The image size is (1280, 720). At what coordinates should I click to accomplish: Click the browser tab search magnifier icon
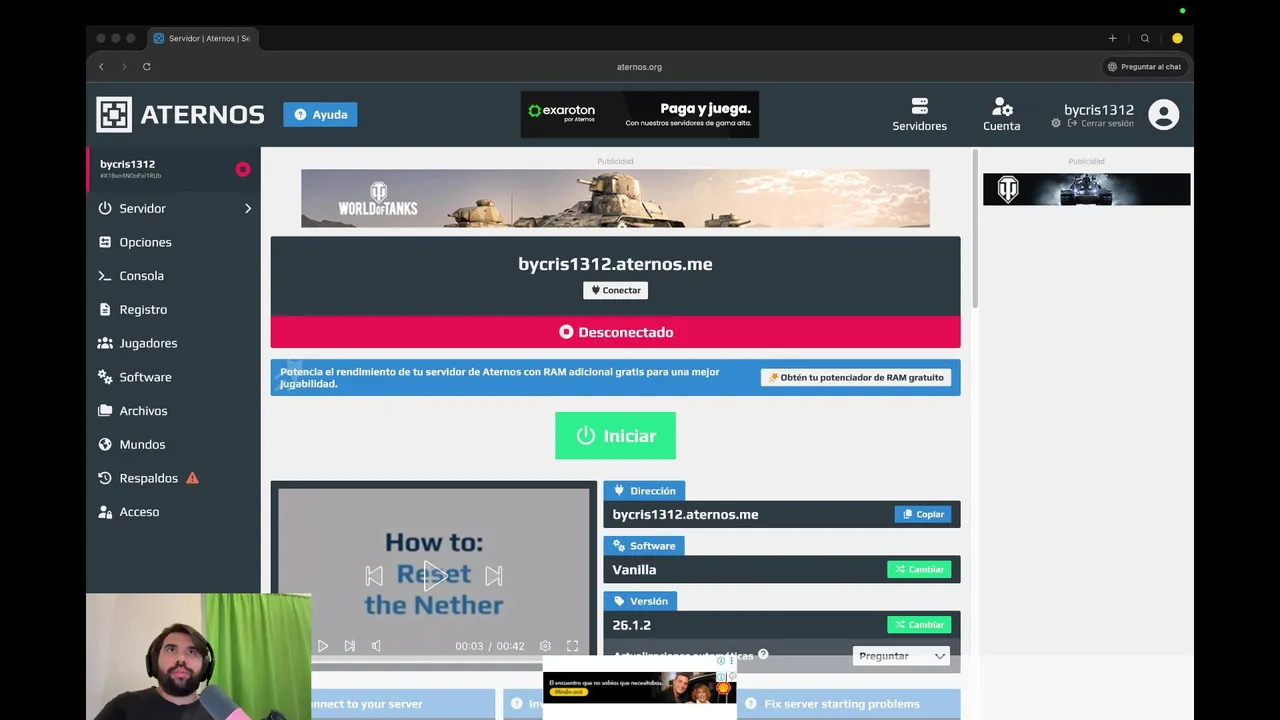(x=1145, y=38)
